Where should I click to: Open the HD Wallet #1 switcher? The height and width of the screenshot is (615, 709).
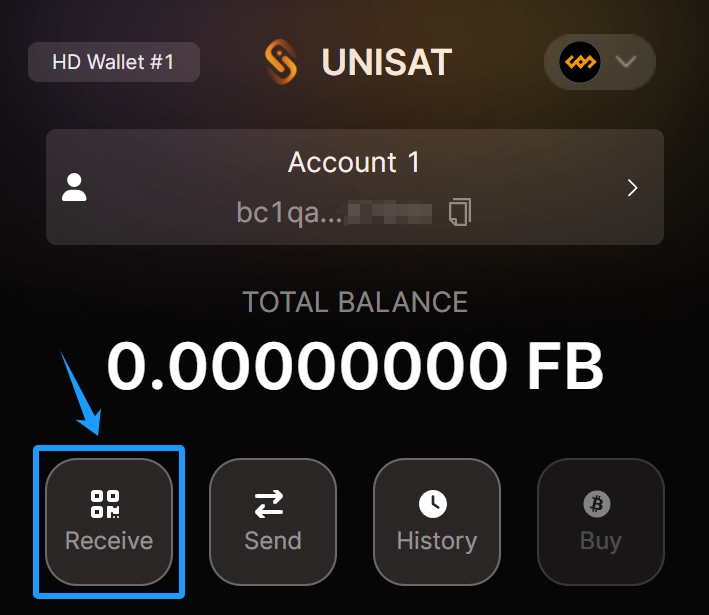pos(113,62)
